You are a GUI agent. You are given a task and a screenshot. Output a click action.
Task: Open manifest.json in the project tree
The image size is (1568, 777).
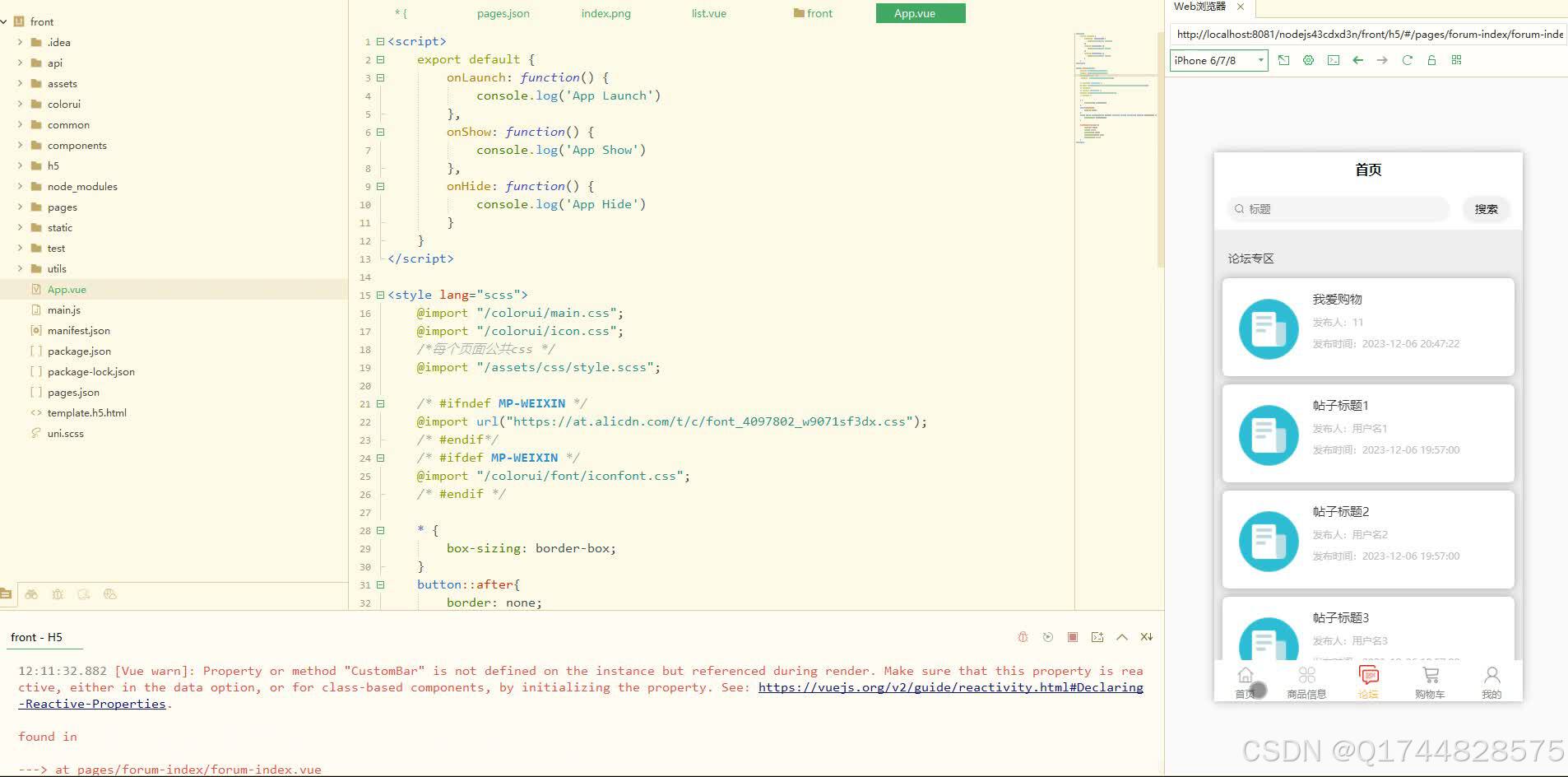click(x=78, y=331)
